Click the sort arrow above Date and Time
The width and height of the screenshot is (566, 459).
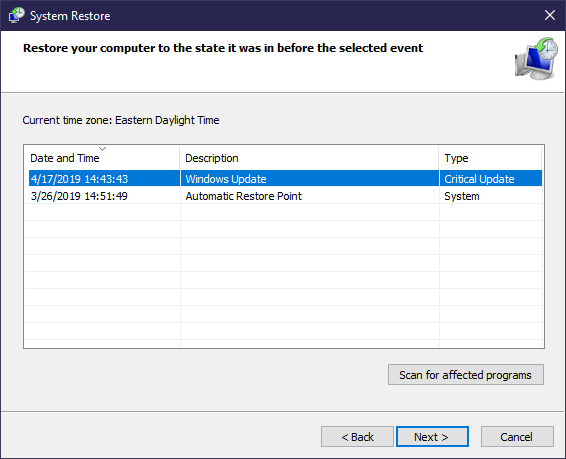(x=103, y=149)
